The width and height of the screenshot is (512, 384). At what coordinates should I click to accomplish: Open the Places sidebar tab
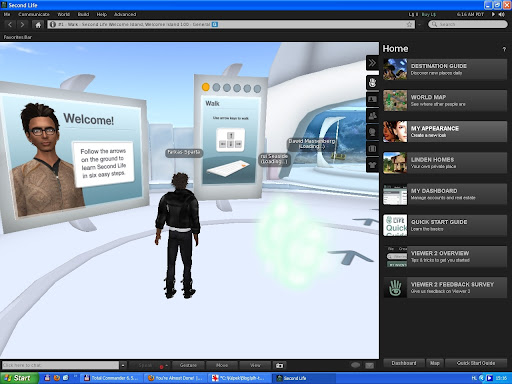point(372,132)
